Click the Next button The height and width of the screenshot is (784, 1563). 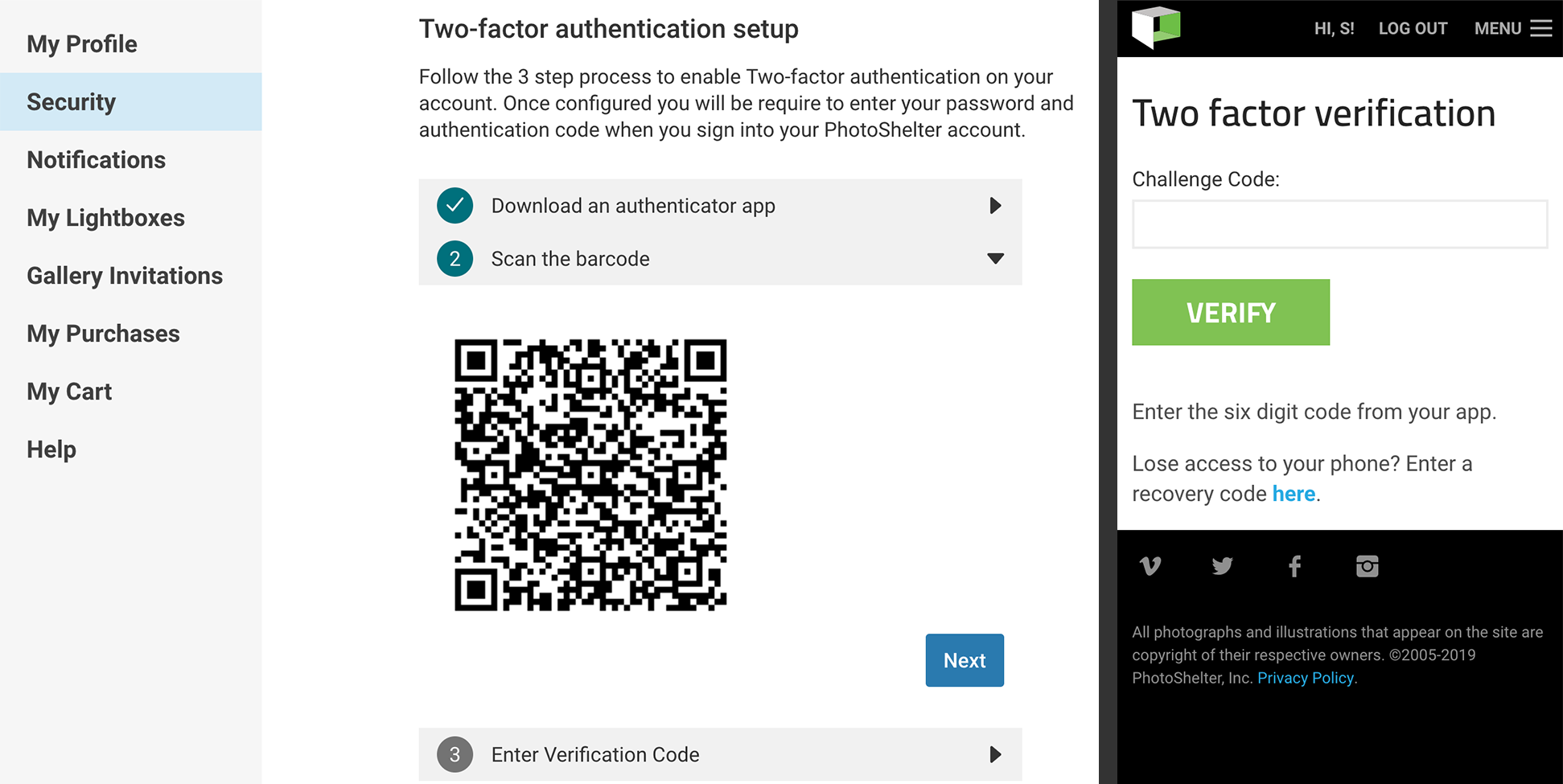964,660
